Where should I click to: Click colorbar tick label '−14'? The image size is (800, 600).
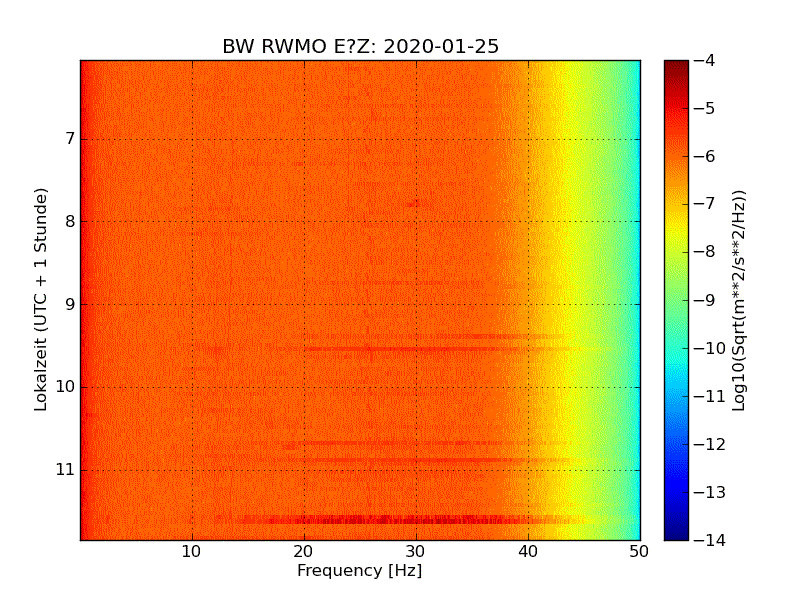pyautogui.click(x=710, y=540)
